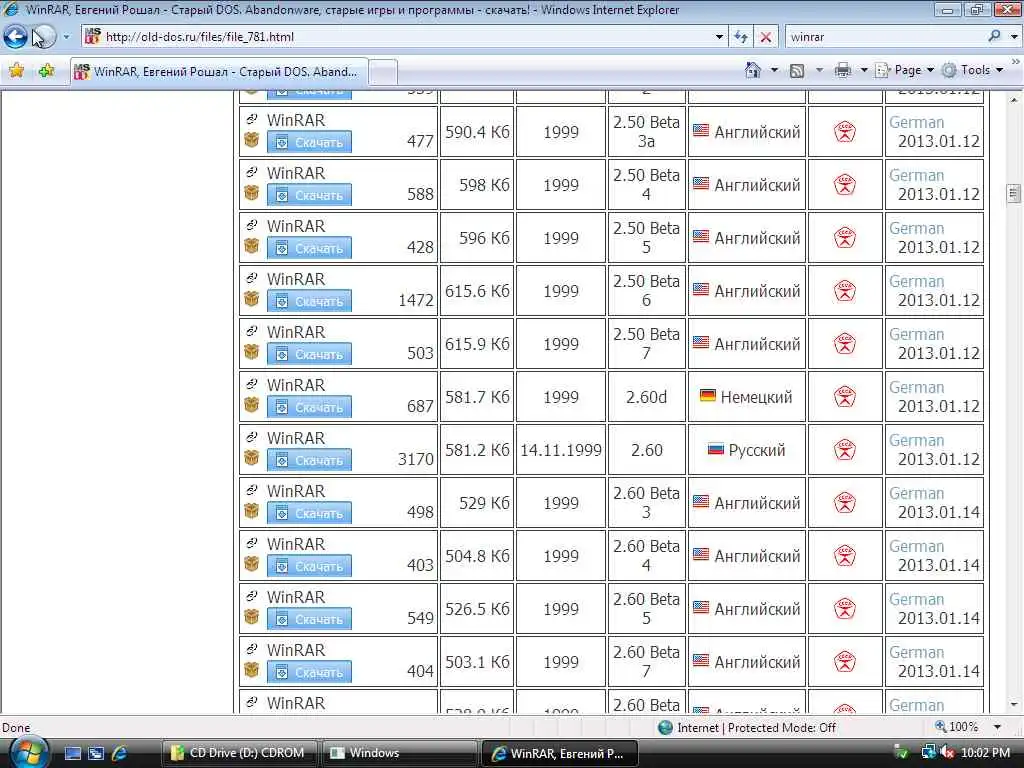The height and width of the screenshot is (768, 1024).
Task: Click the search box containing winrar
Action: click(x=885, y=37)
